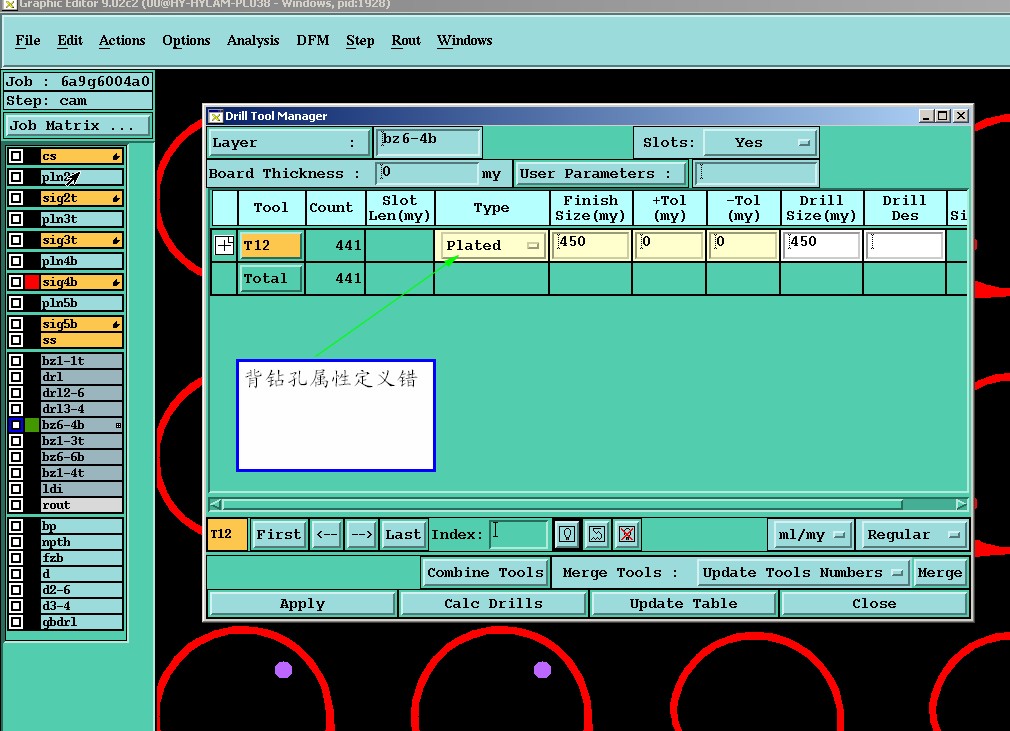Open the File menu
The image size is (1010, 731).
28,41
